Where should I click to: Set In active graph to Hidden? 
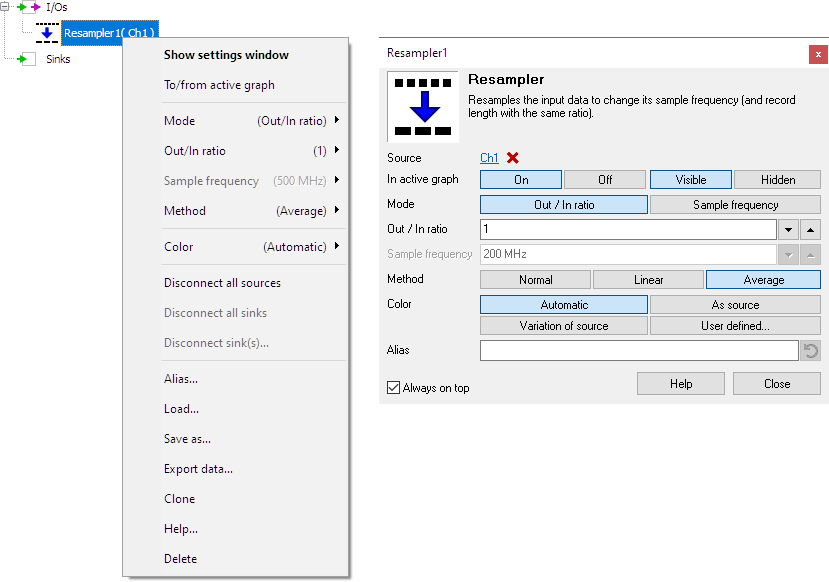point(777,179)
